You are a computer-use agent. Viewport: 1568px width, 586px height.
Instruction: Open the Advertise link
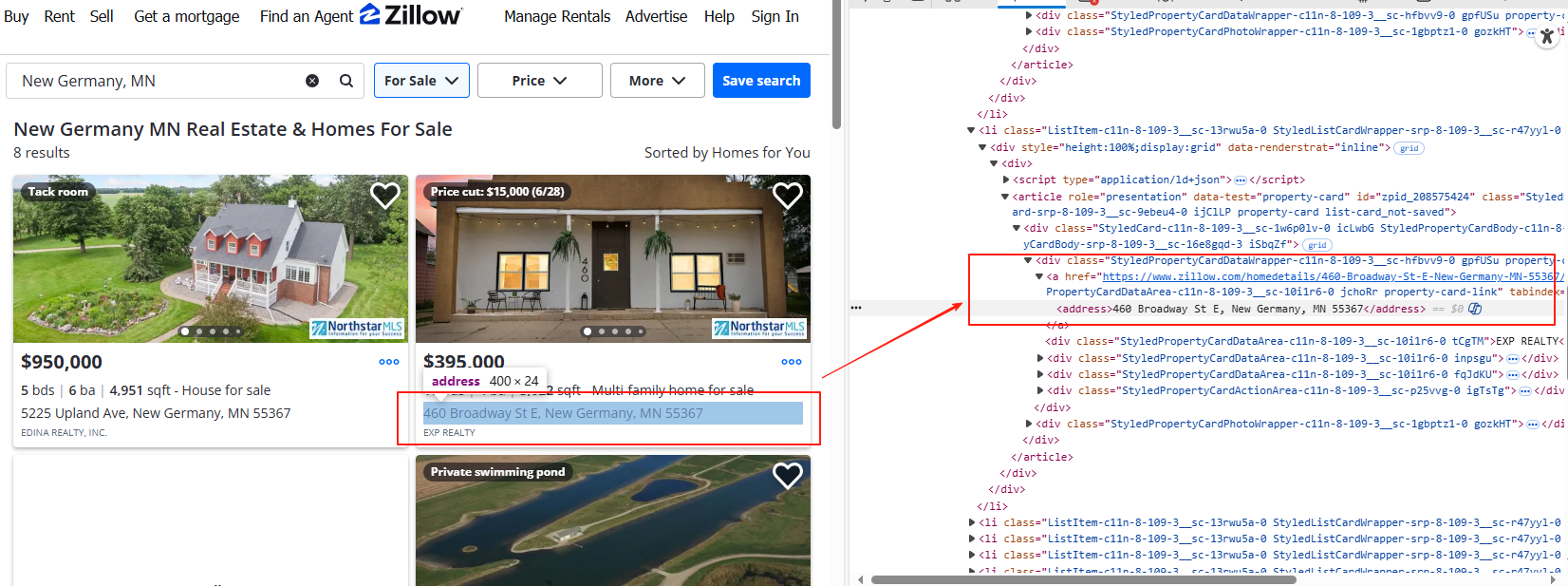656,16
